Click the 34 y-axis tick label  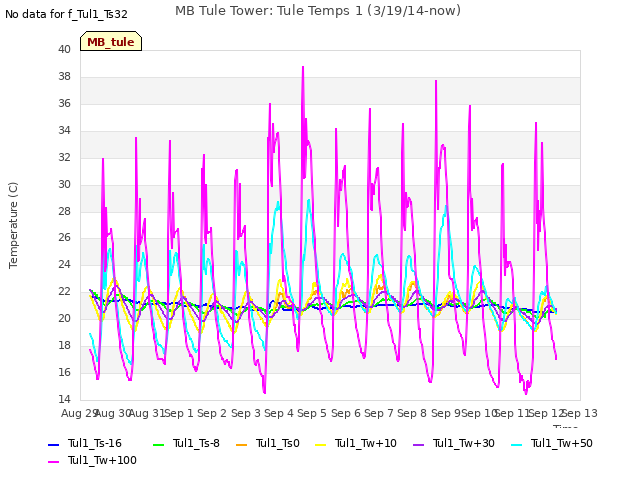64,130
